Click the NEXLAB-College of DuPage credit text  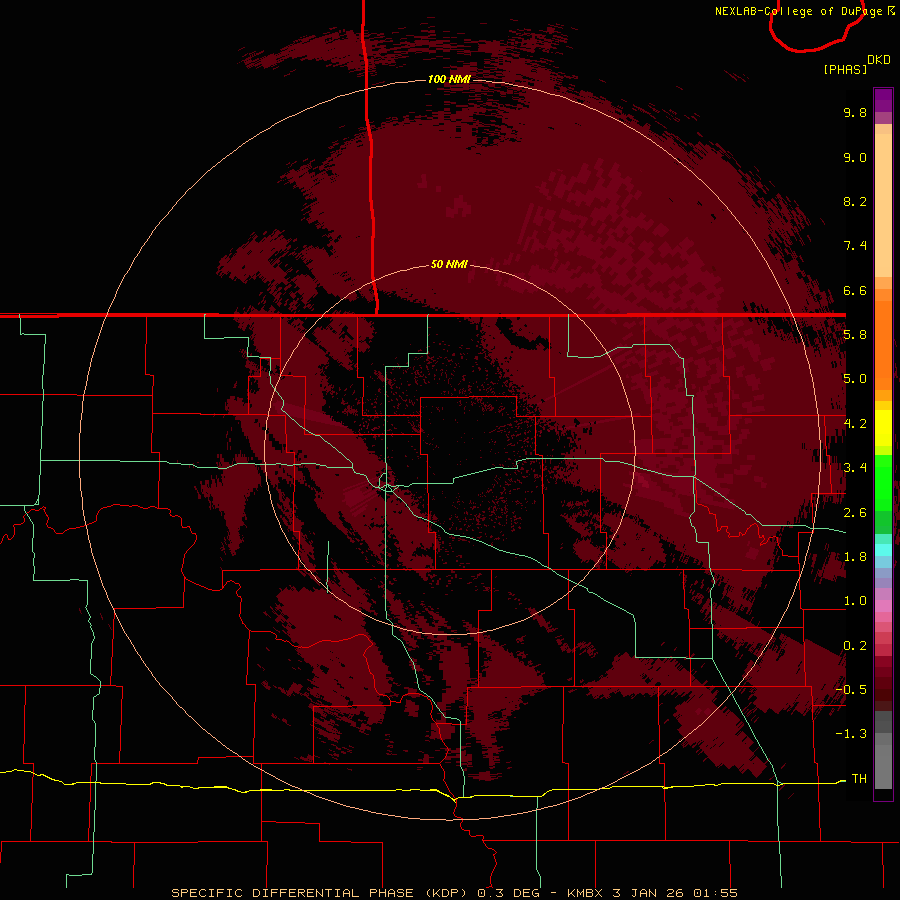click(x=805, y=11)
